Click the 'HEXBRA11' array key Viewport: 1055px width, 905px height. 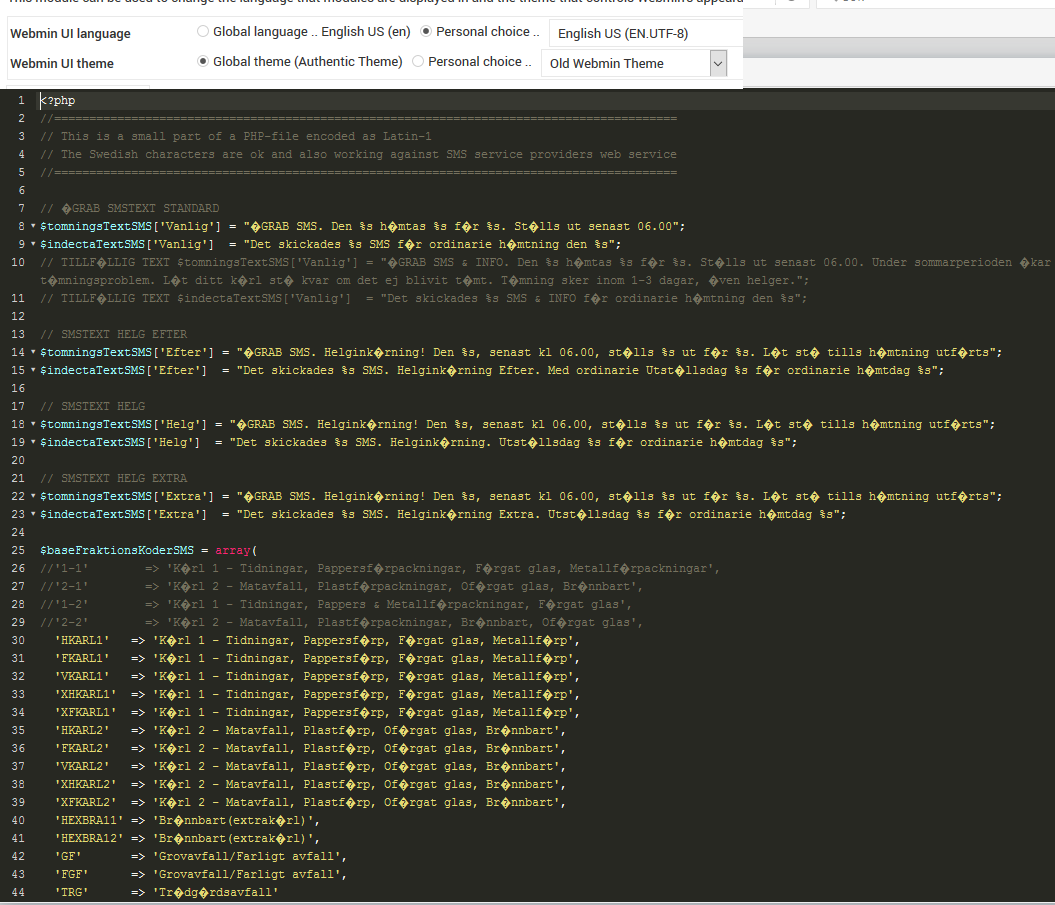[x=89, y=821]
